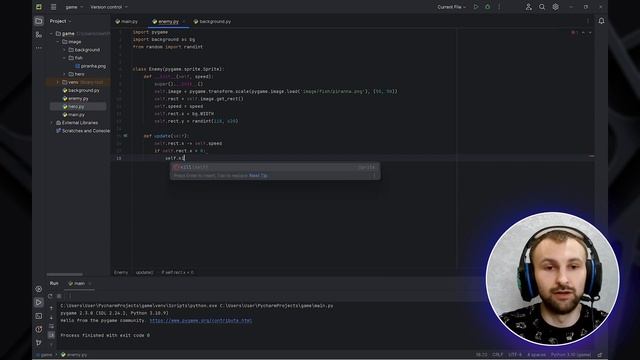Image resolution: width=640 pixels, height=360 pixels.
Task: Click the override gutter marker beside update
Action: click(125, 136)
